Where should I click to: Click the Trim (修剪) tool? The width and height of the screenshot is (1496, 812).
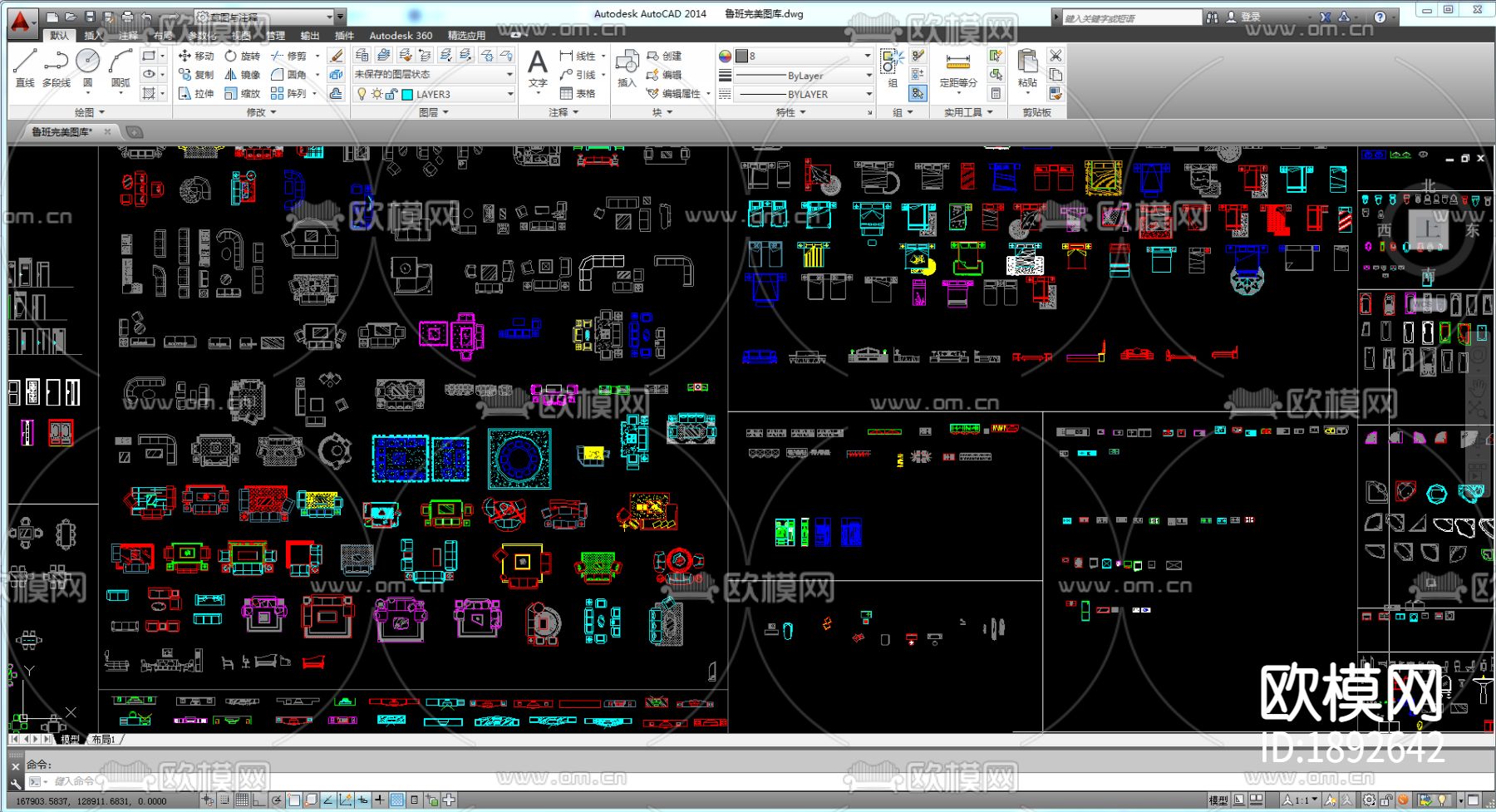coord(288,56)
